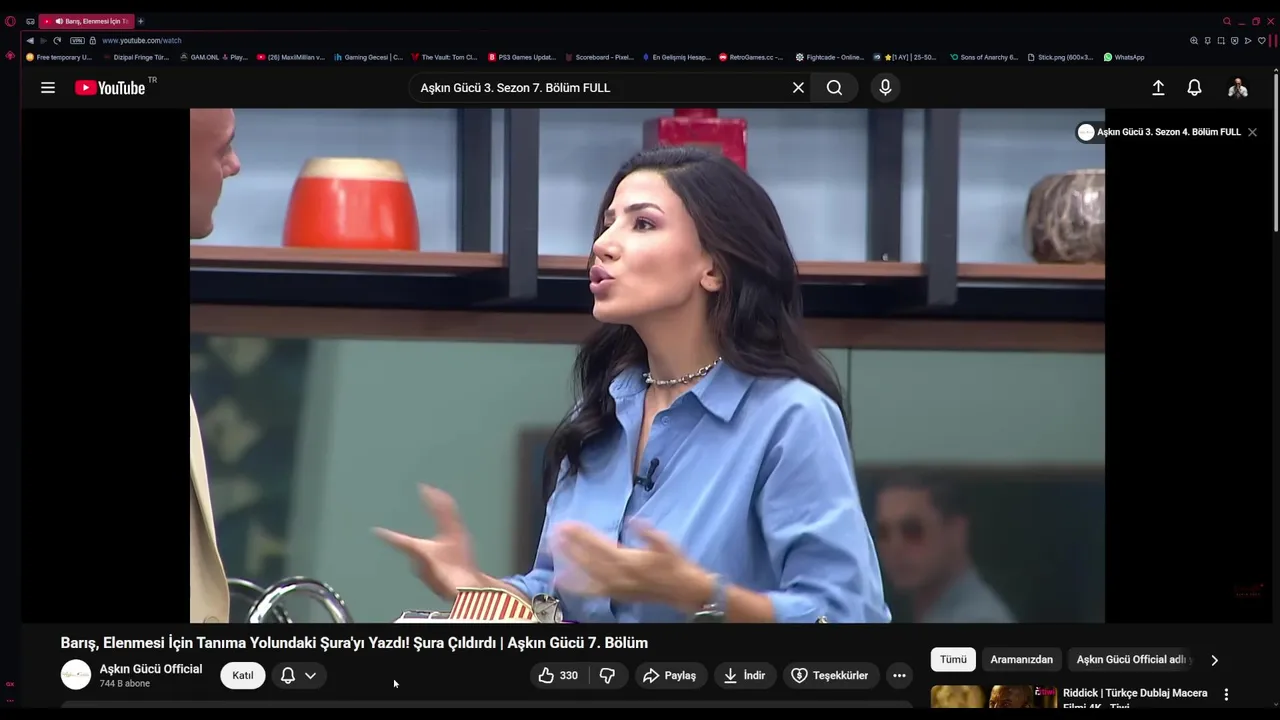This screenshot has height=720, width=1280.
Task: Open the Opera main menu logo
Action: point(10,21)
